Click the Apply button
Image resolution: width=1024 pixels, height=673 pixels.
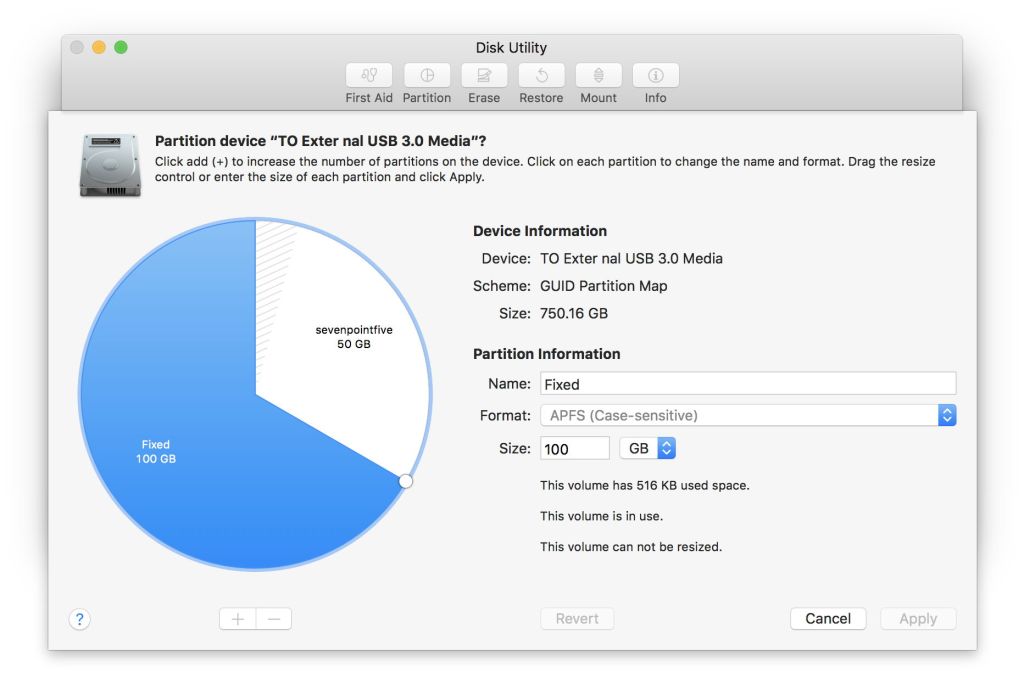(917, 619)
